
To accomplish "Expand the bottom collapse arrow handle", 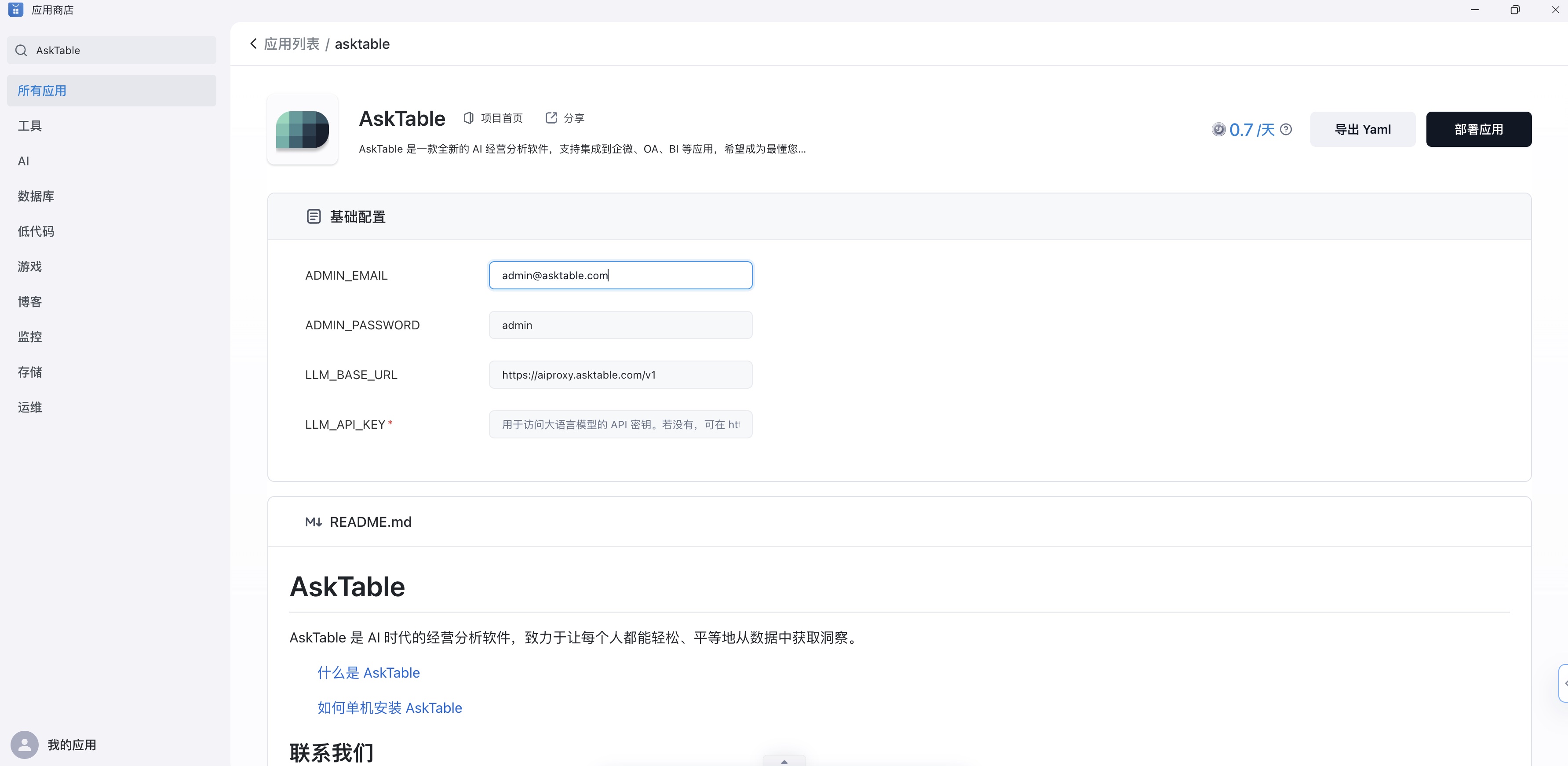I will 784,761.
